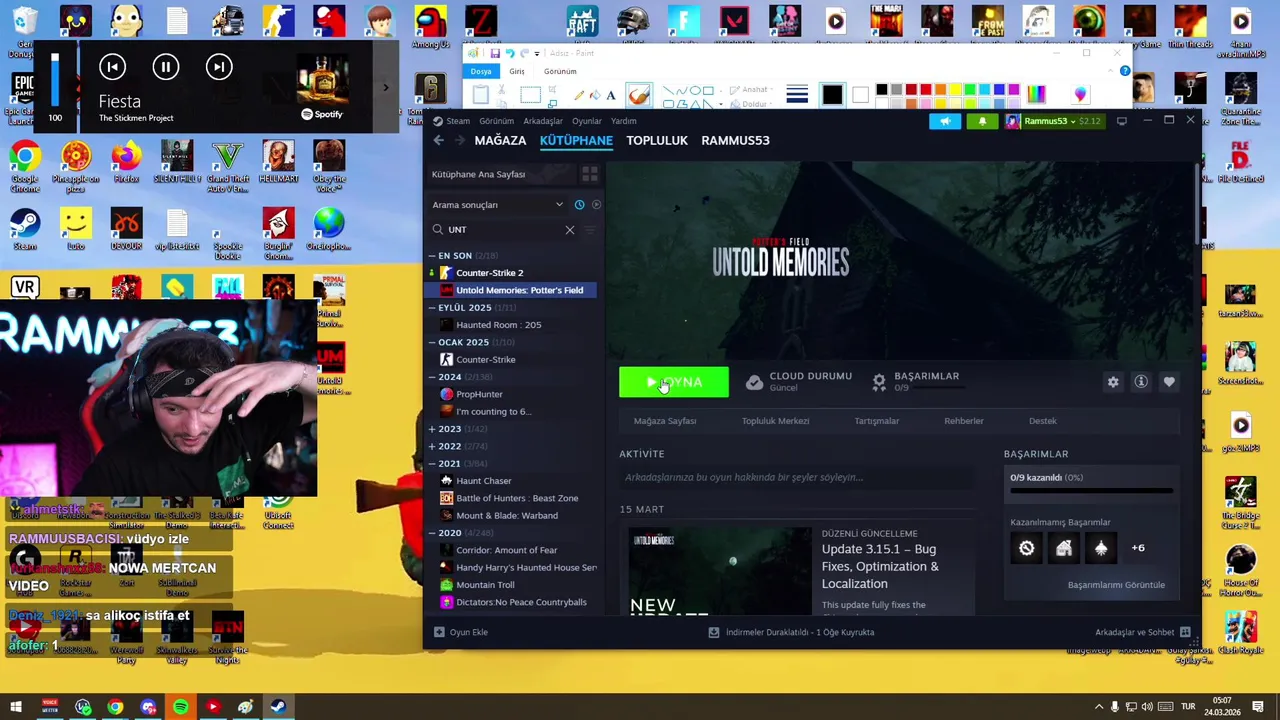Open Tartışmalar link

tap(876, 421)
